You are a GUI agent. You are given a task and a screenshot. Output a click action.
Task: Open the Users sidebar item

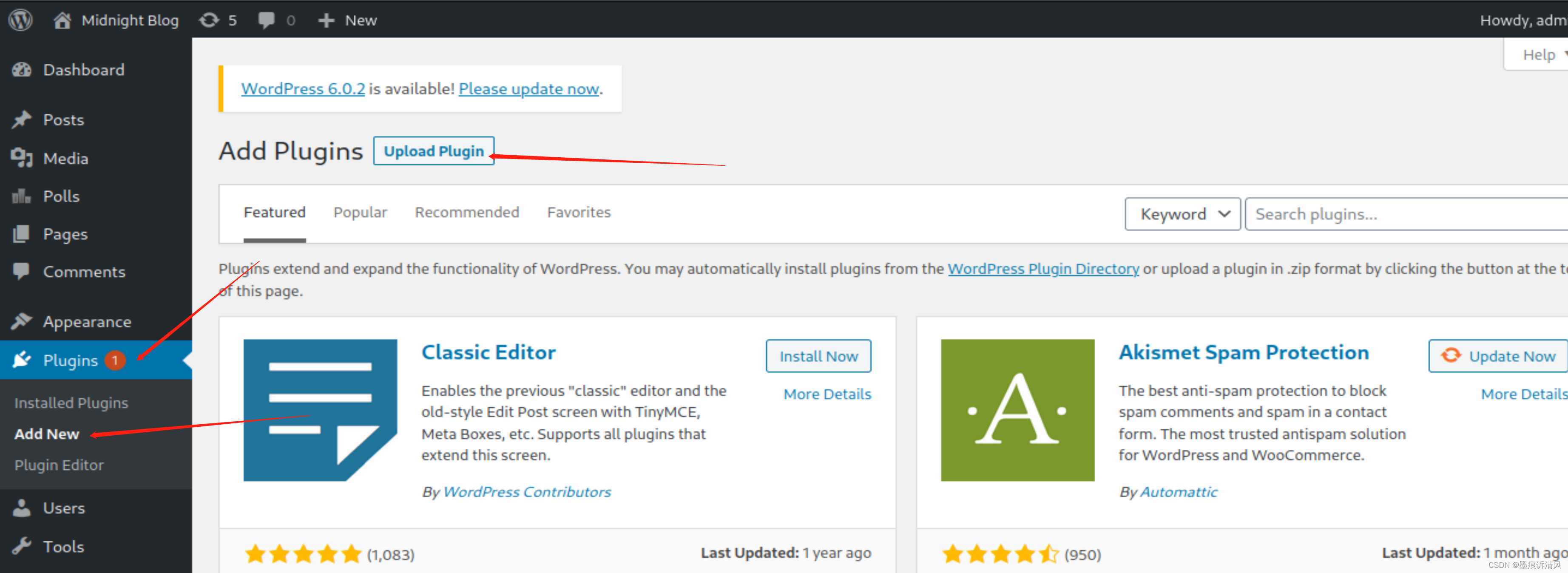click(x=63, y=507)
